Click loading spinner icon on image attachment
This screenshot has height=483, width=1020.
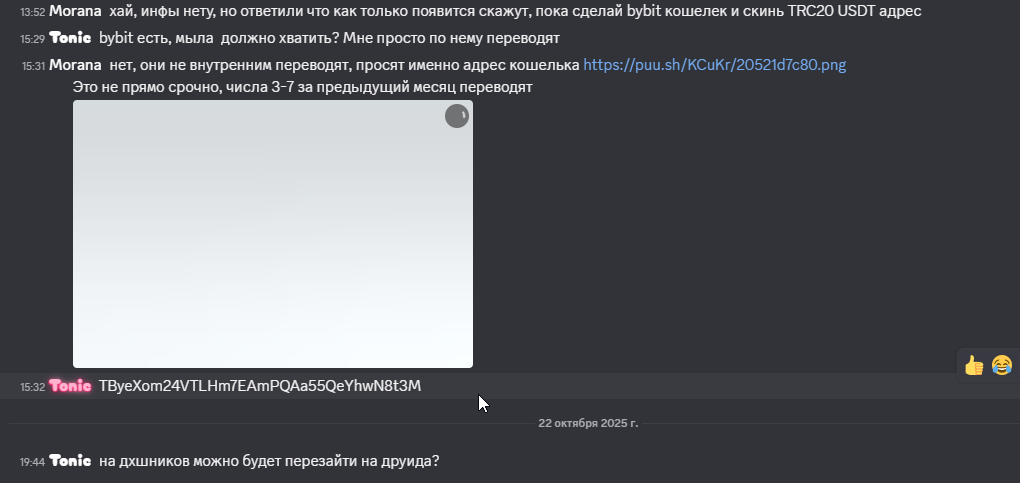[x=457, y=117]
